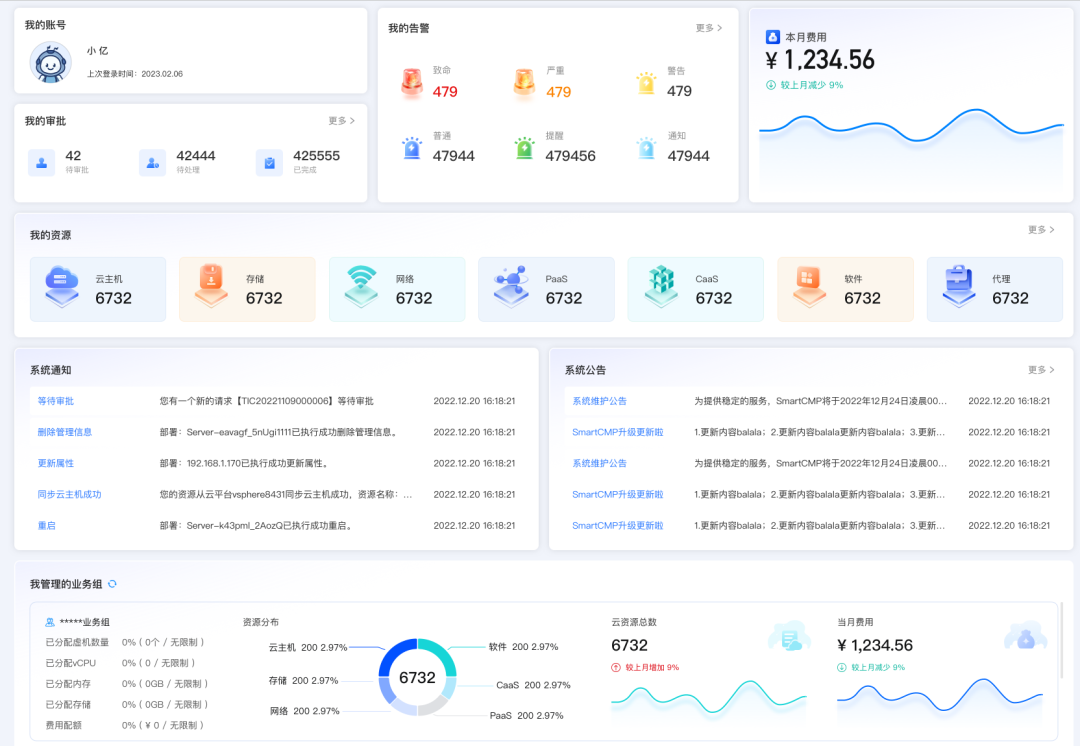Click the 6732 donut chart
The width and height of the screenshot is (1080, 746).
coord(418,676)
